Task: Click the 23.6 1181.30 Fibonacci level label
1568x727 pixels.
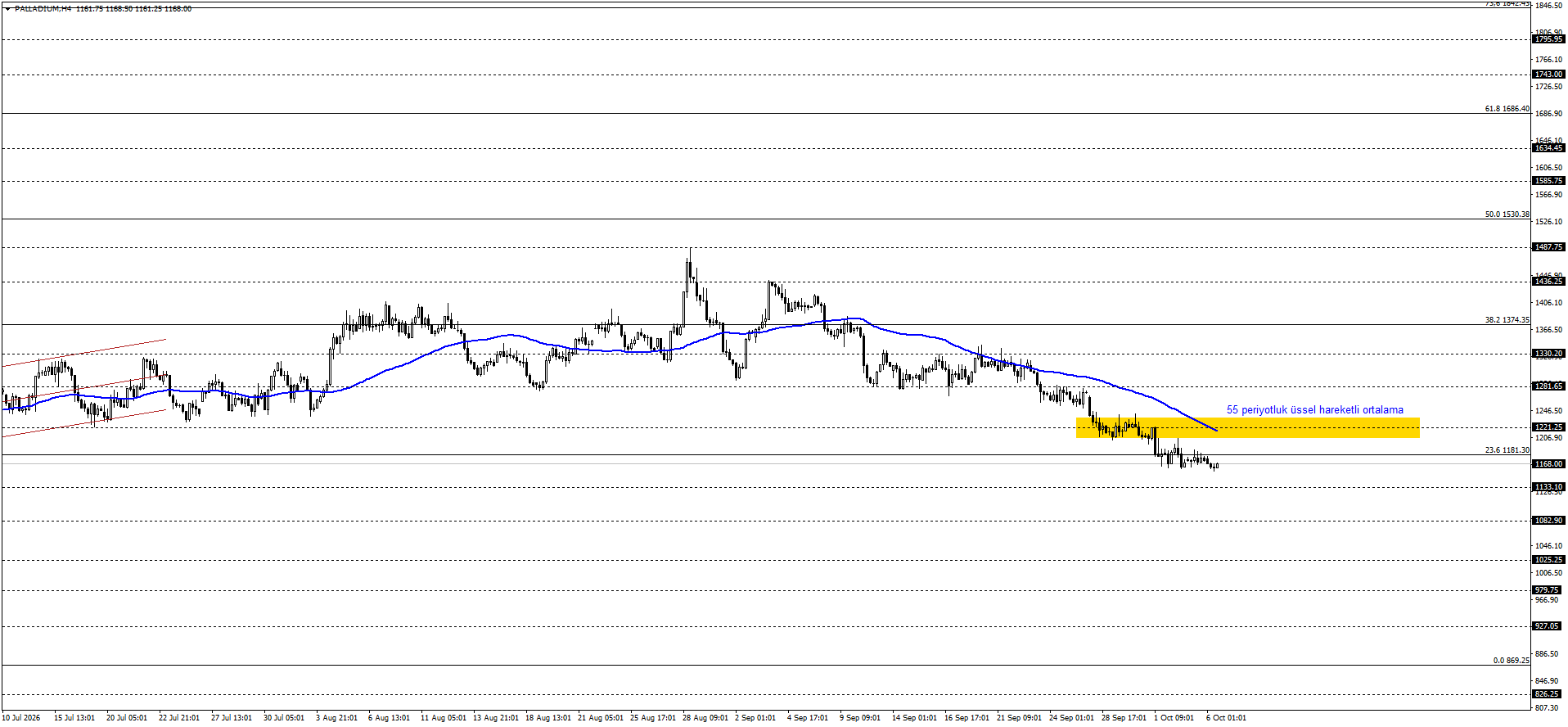Action: pyautogui.click(x=1507, y=450)
